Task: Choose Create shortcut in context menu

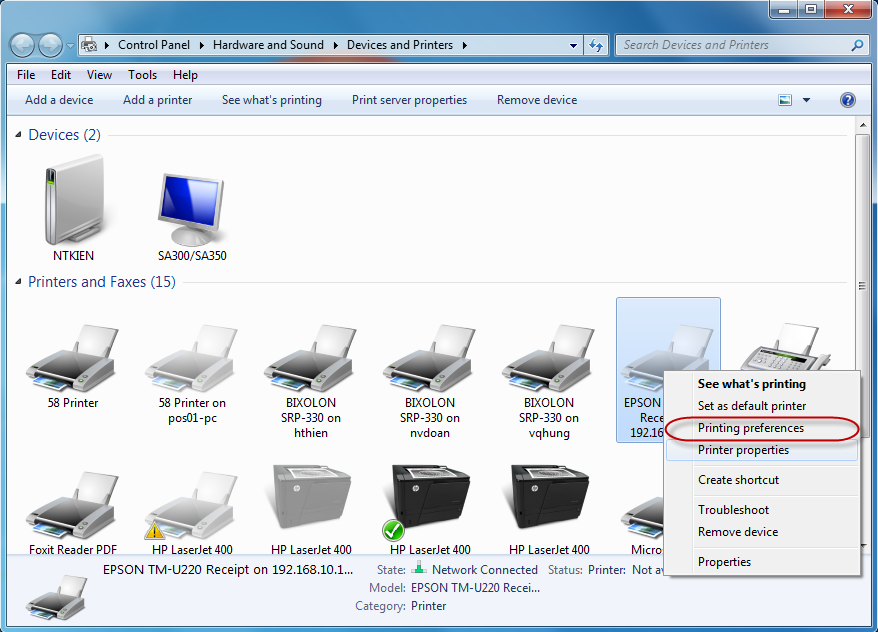Action: tap(762, 480)
